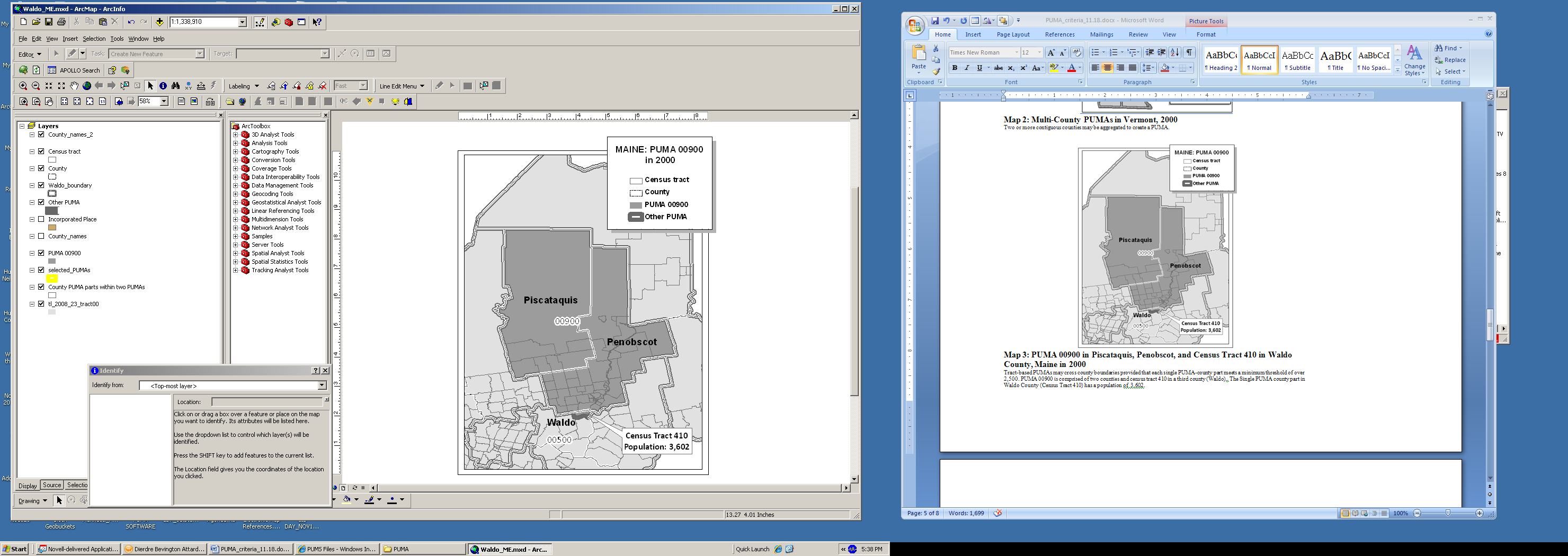The image size is (1568, 556).
Task: Open the Identify from layer dropdown
Action: tap(322, 385)
